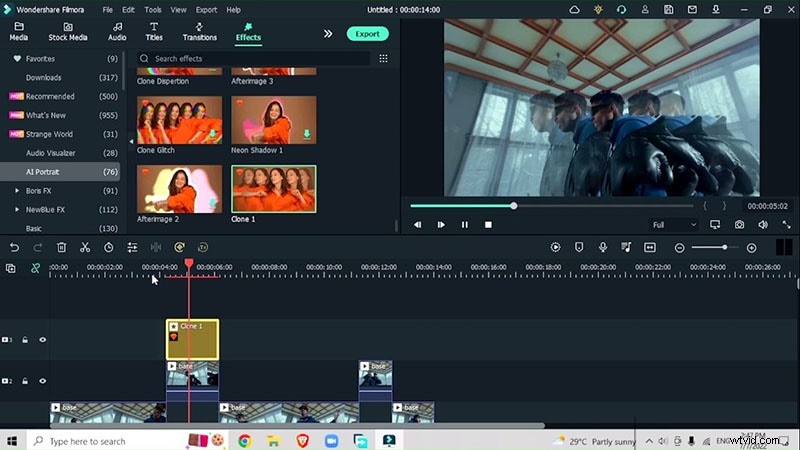Switch to the Audio tab
Viewport: 800px width, 450px height.
(117, 32)
